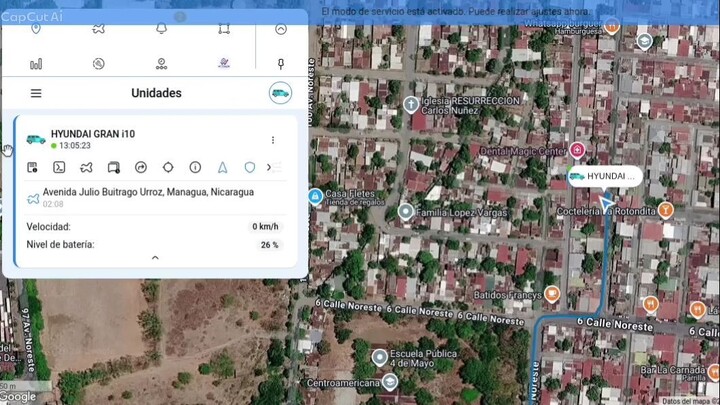Open the notifications bell panel
720x405 pixels.
[161, 29]
